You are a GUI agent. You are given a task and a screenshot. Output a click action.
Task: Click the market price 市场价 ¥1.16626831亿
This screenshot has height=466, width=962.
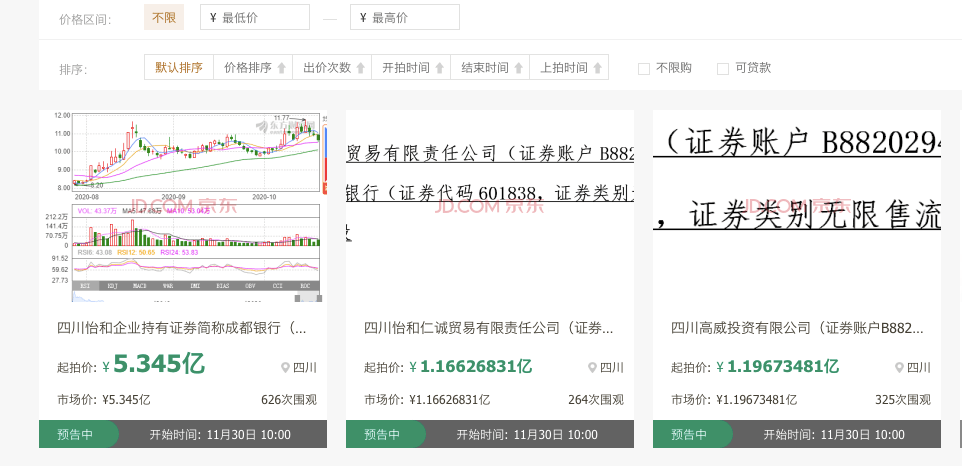(427, 400)
